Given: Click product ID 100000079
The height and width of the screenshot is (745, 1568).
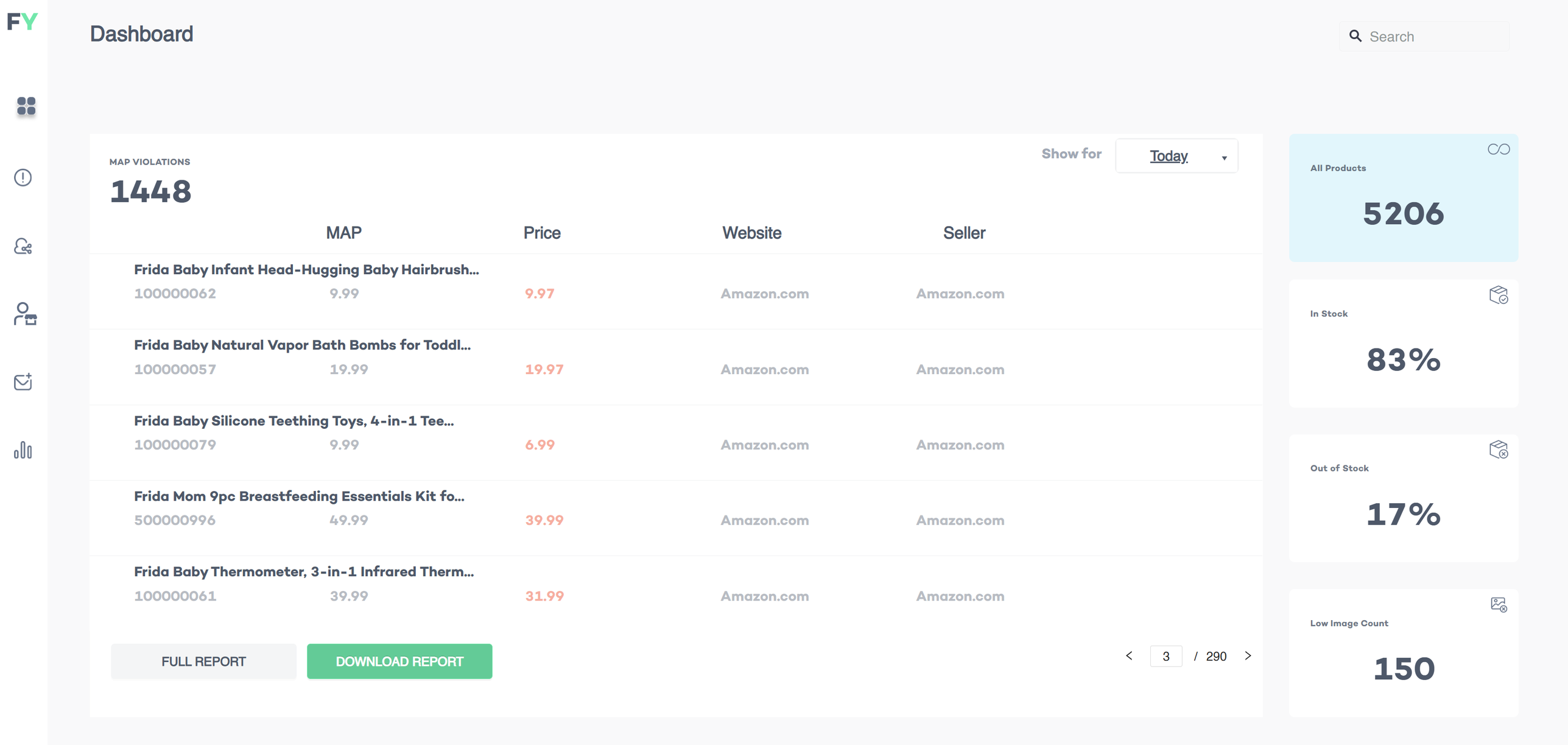Looking at the screenshot, I should (x=175, y=445).
